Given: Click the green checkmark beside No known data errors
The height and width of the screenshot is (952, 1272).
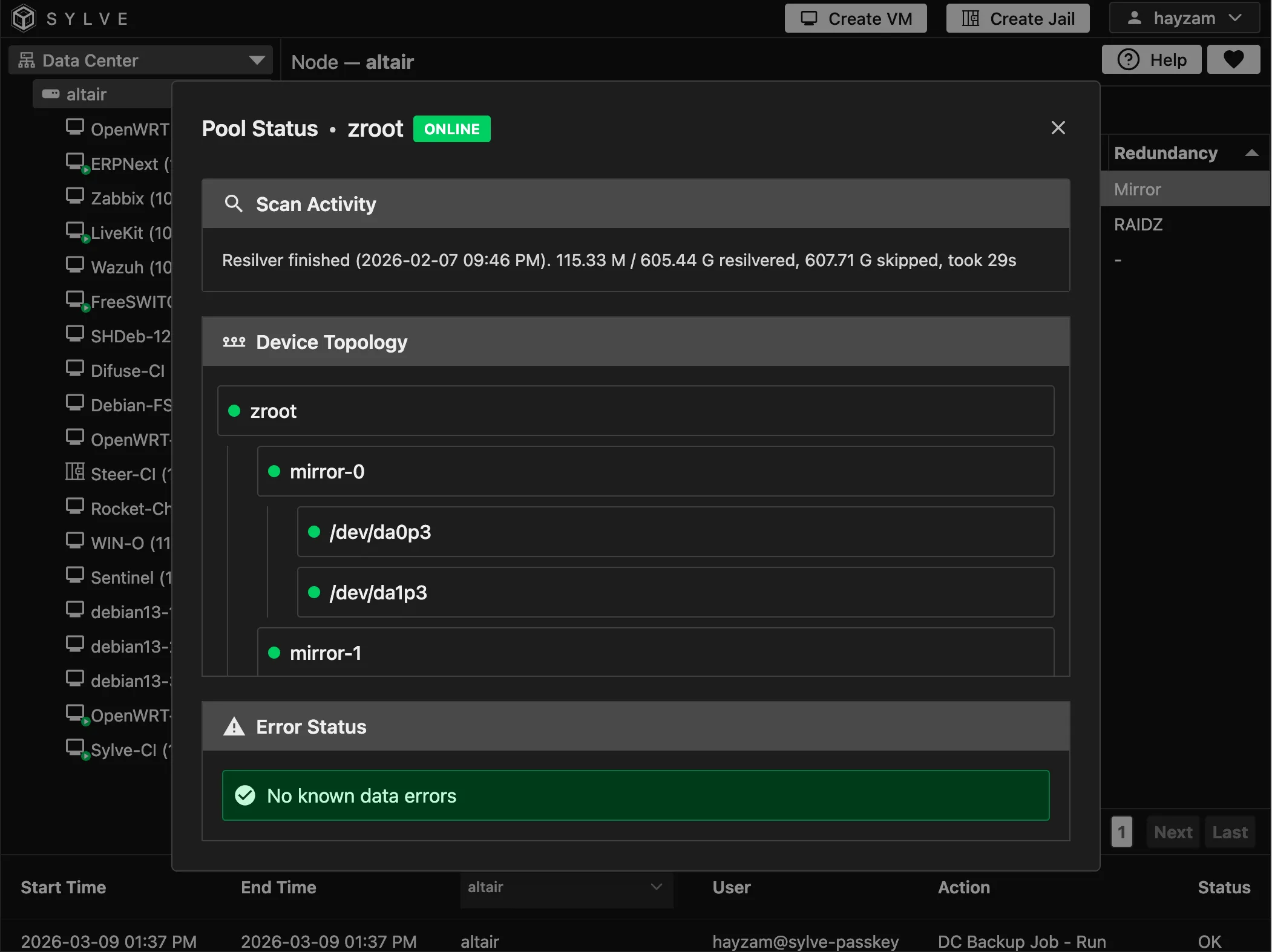Looking at the screenshot, I should (x=245, y=795).
